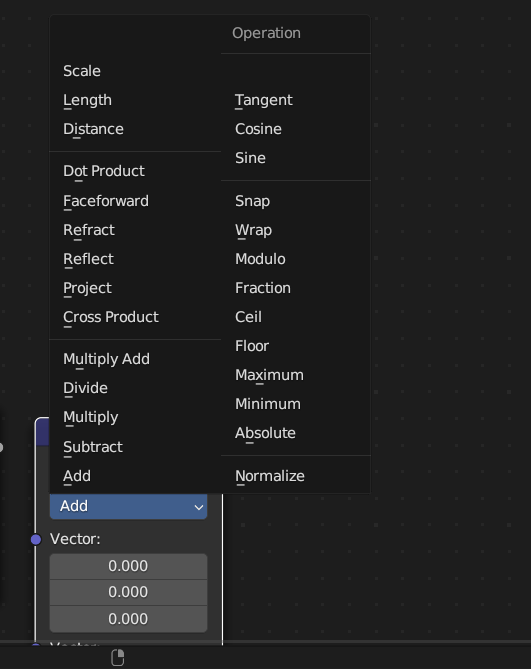Select Minimum operation
This screenshot has height=669, width=531.
pos(296,404)
